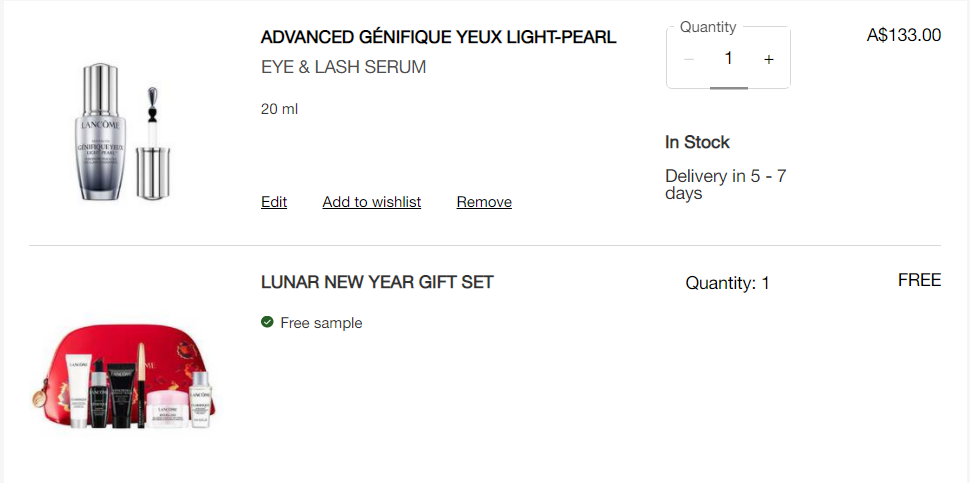Remove the Génifique serum from cart
The height and width of the screenshot is (483, 970).
(484, 202)
